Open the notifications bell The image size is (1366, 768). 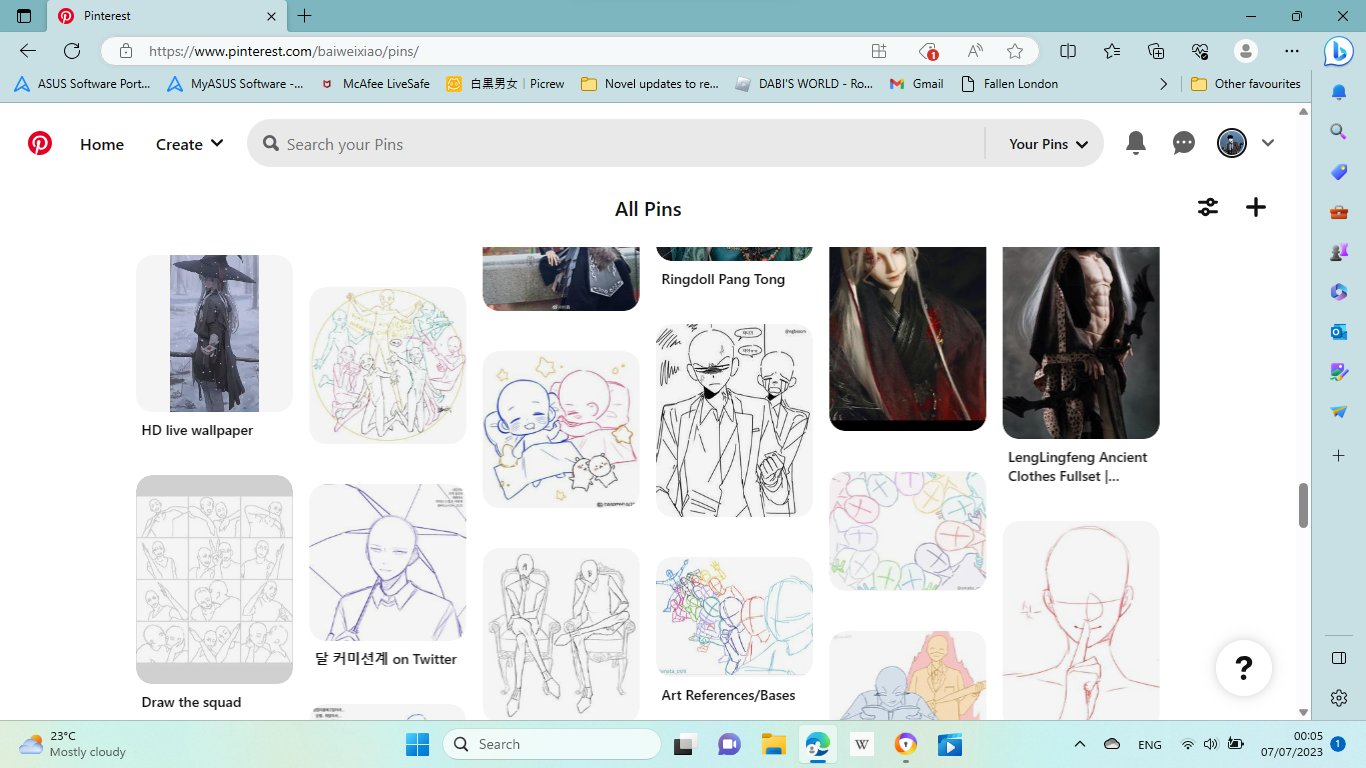[x=1136, y=144]
